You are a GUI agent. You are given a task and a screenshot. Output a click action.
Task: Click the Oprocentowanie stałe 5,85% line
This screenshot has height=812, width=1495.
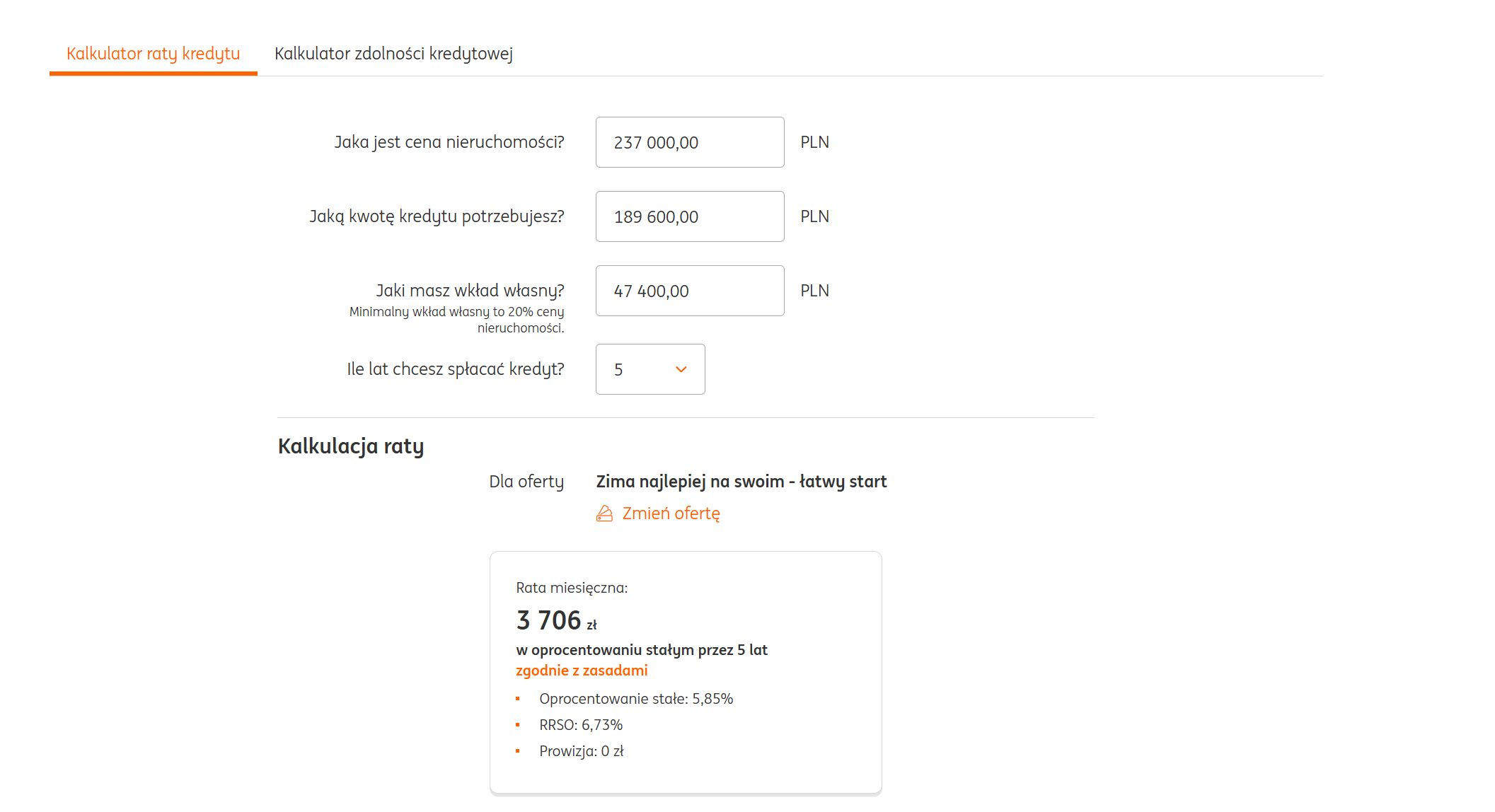(x=636, y=699)
